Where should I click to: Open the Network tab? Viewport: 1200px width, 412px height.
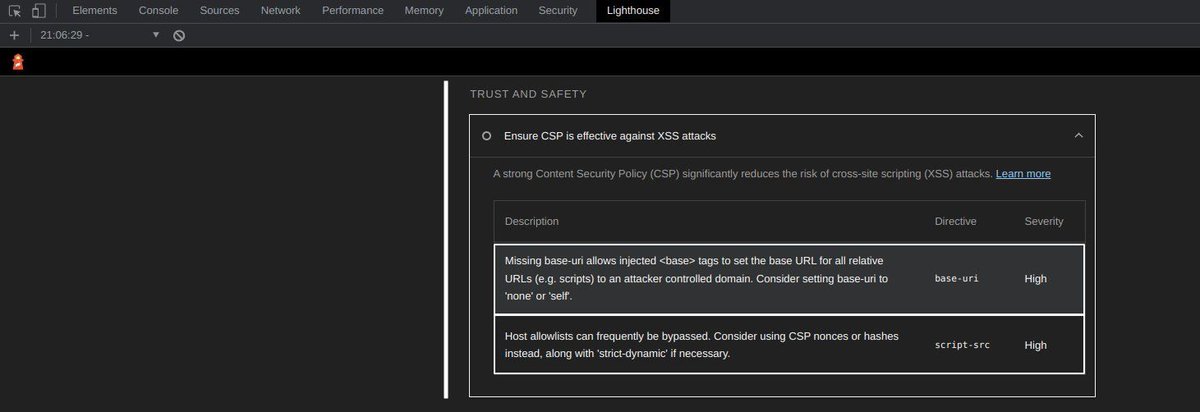point(281,11)
